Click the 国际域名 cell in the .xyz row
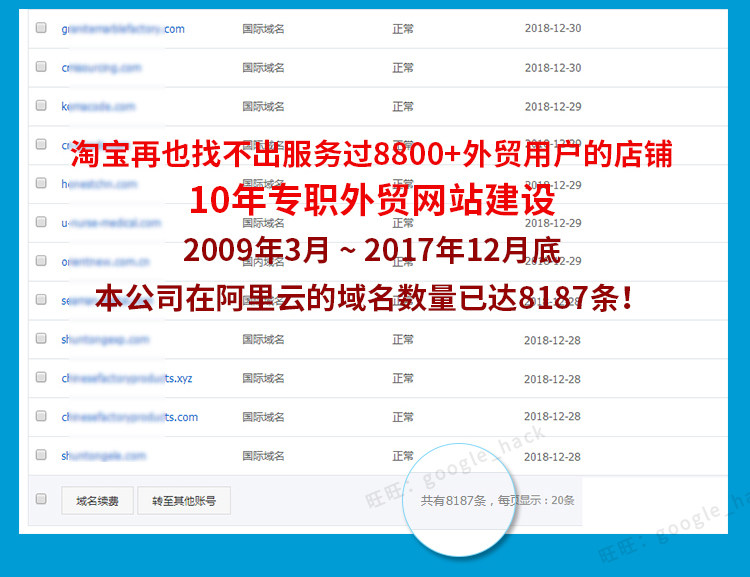 (x=263, y=378)
